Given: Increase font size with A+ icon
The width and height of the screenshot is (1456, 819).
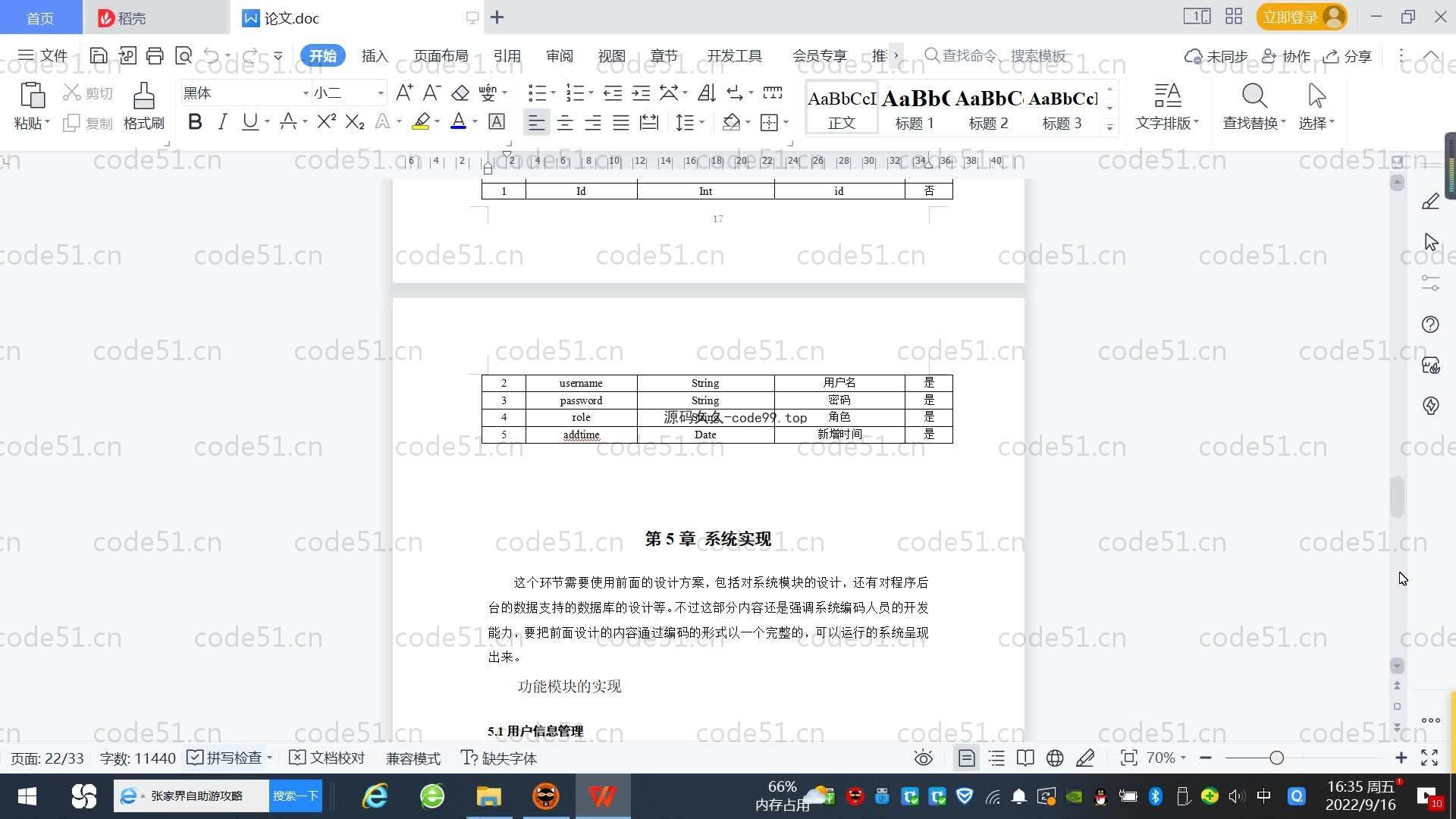Looking at the screenshot, I should [404, 93].
